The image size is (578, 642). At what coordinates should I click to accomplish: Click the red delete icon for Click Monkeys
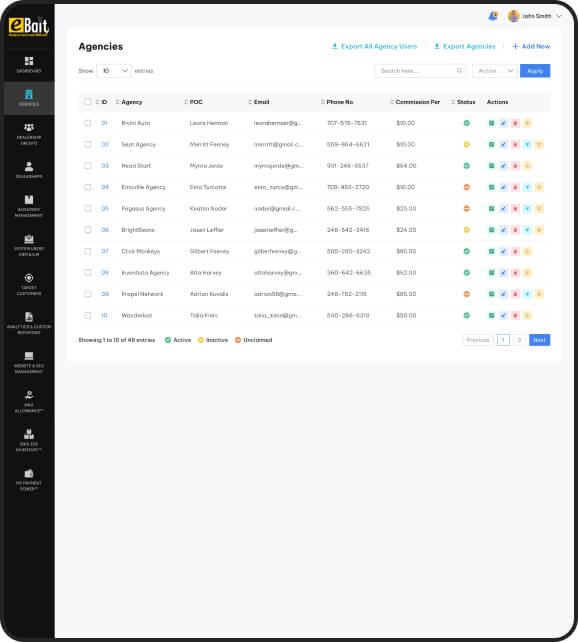pos(515,251)
